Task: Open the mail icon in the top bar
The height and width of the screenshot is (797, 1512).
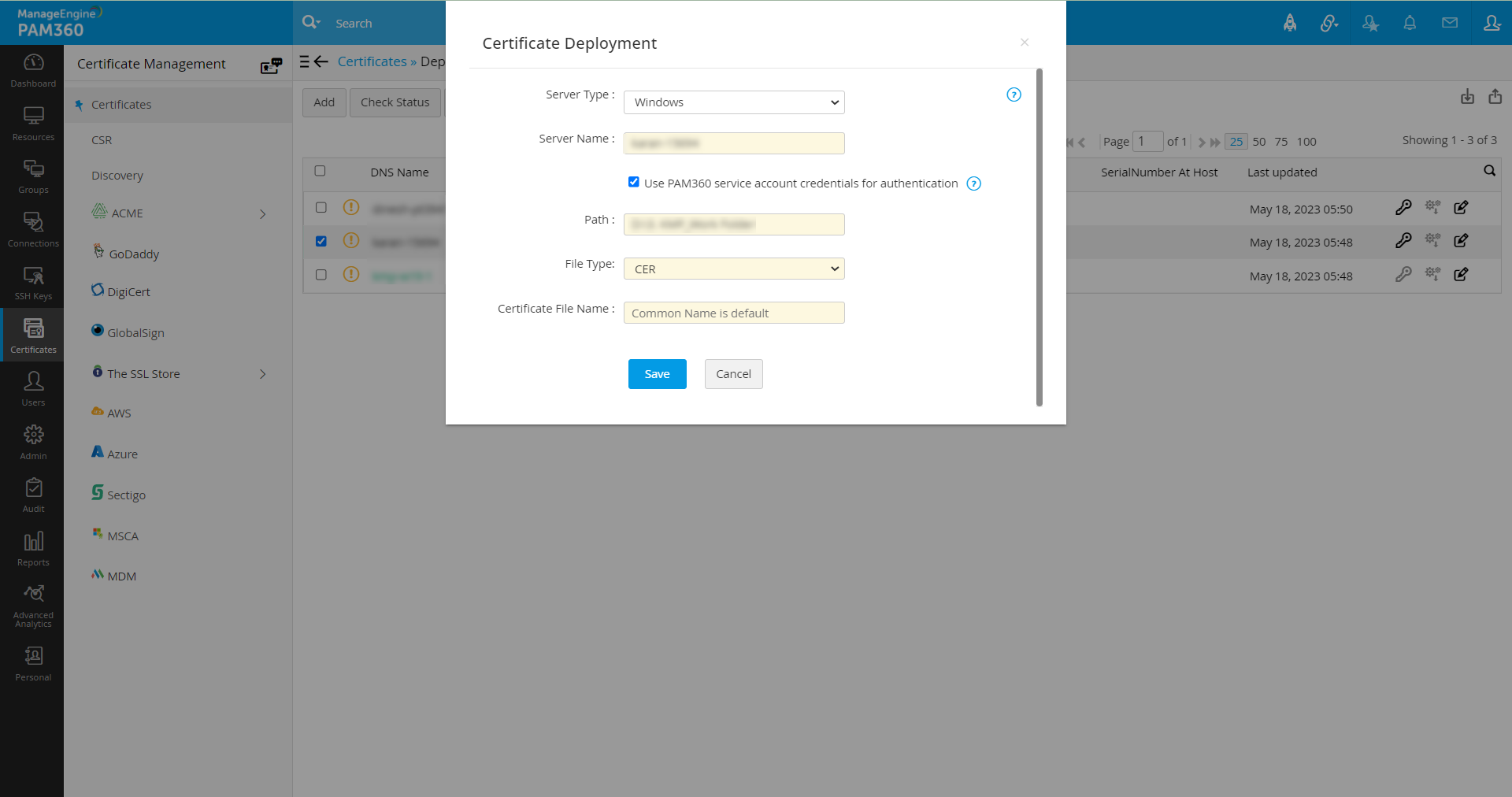Action: click(1450, 23)
